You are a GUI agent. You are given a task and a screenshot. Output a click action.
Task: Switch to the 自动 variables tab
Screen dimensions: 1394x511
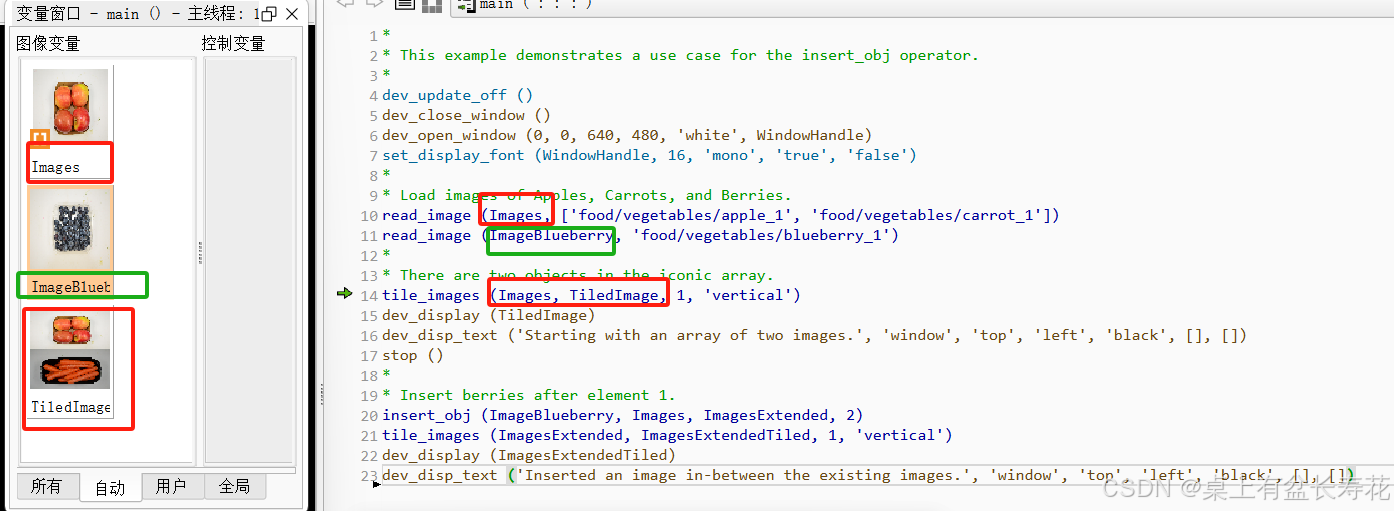point(110,488)
